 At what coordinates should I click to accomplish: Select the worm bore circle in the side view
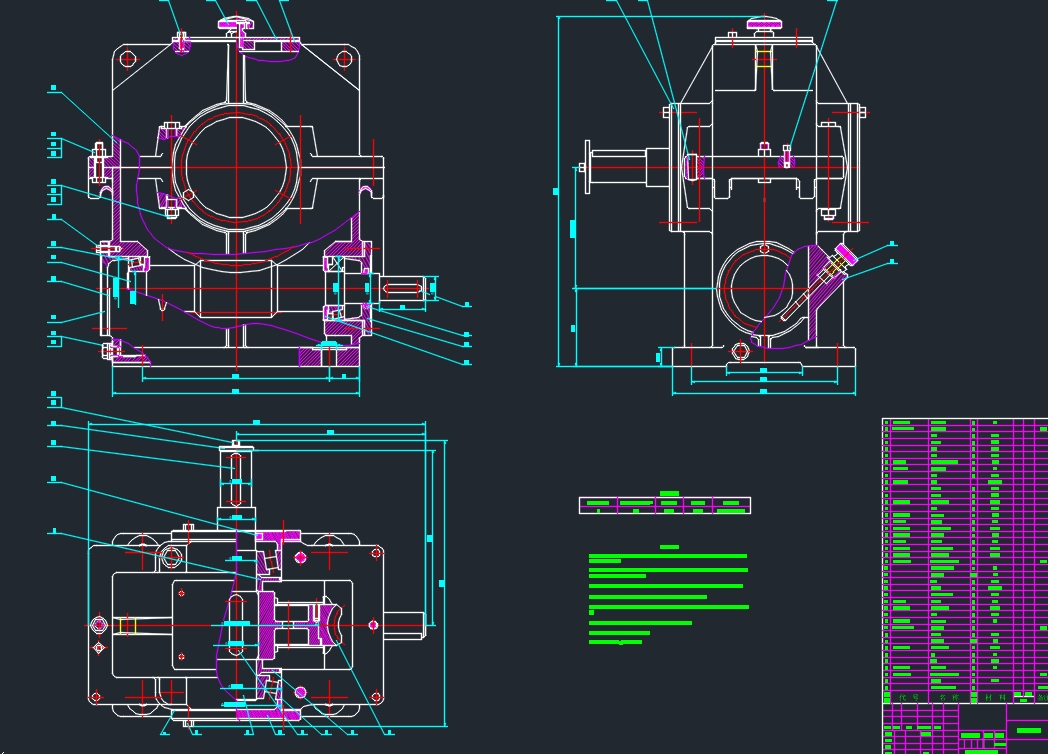[x=765, y=289]
